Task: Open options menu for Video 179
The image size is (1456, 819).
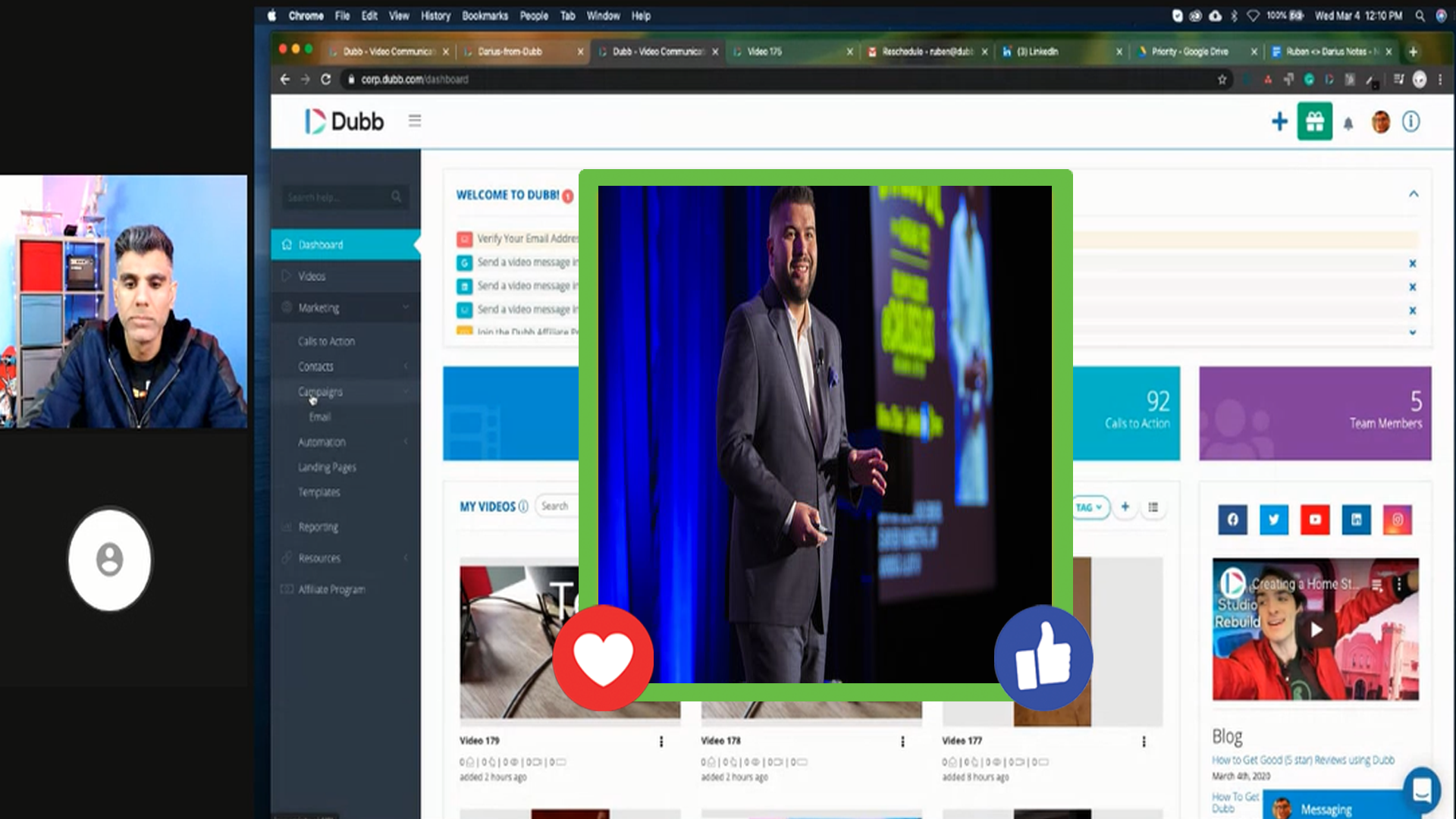Action: 661,742
